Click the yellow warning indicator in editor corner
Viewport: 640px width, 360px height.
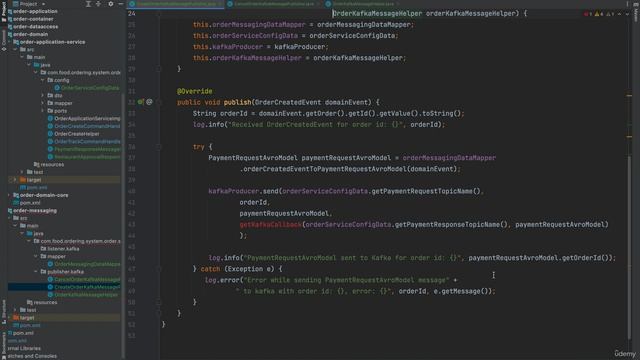[599, 14]
